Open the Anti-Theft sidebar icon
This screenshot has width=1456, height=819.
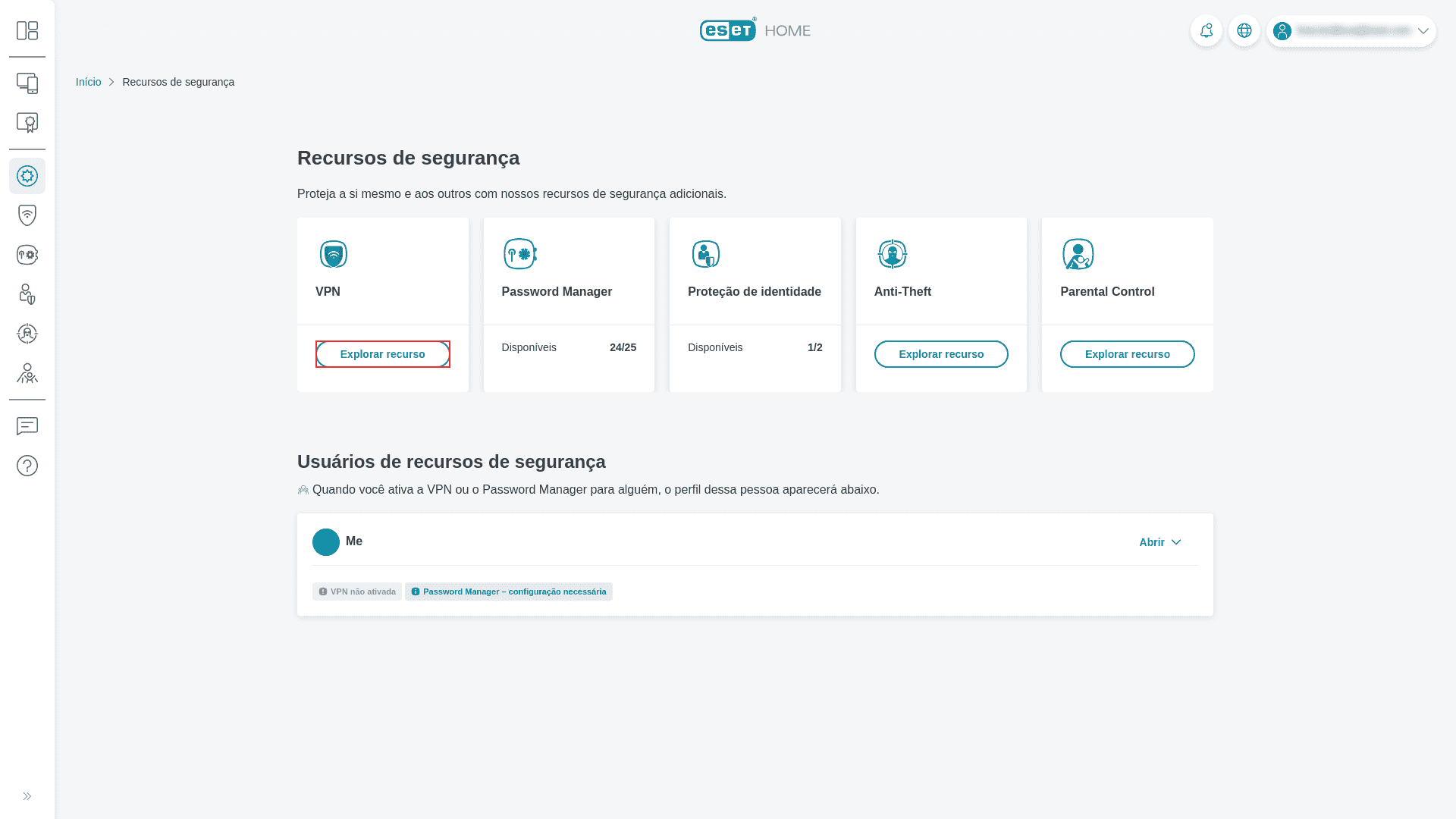[27, 334]
